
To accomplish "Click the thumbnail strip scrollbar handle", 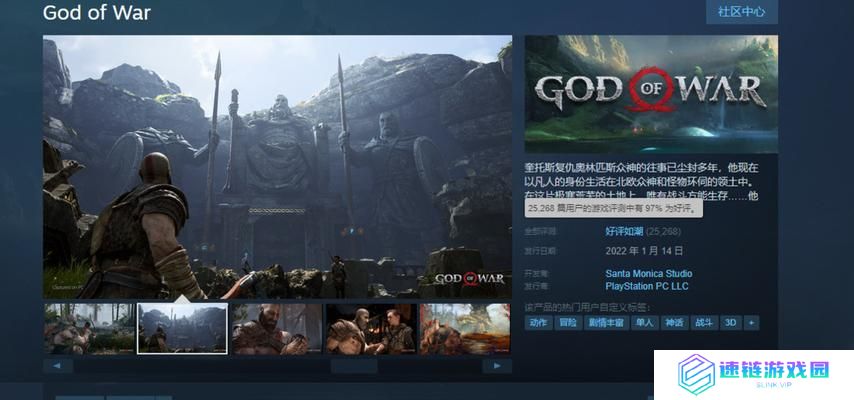I will [354, 366].
